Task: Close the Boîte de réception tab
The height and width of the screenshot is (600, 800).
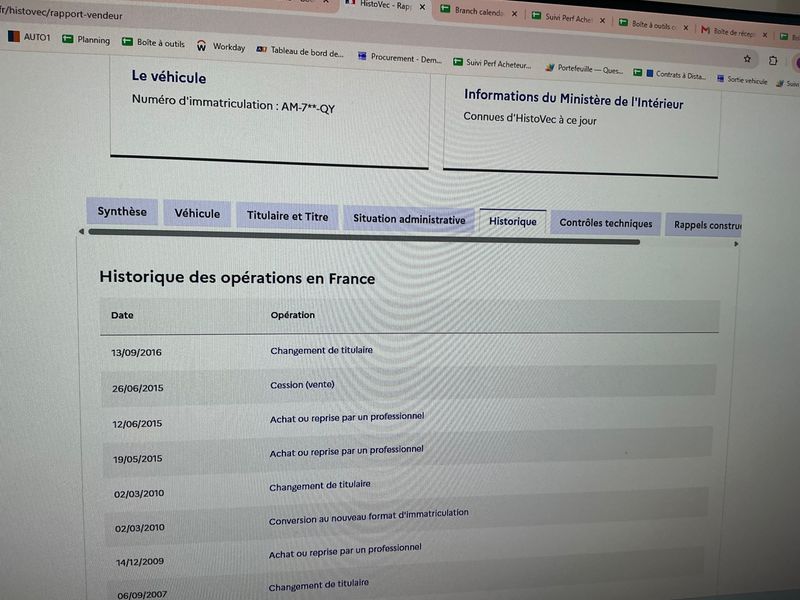Action: 765,35
